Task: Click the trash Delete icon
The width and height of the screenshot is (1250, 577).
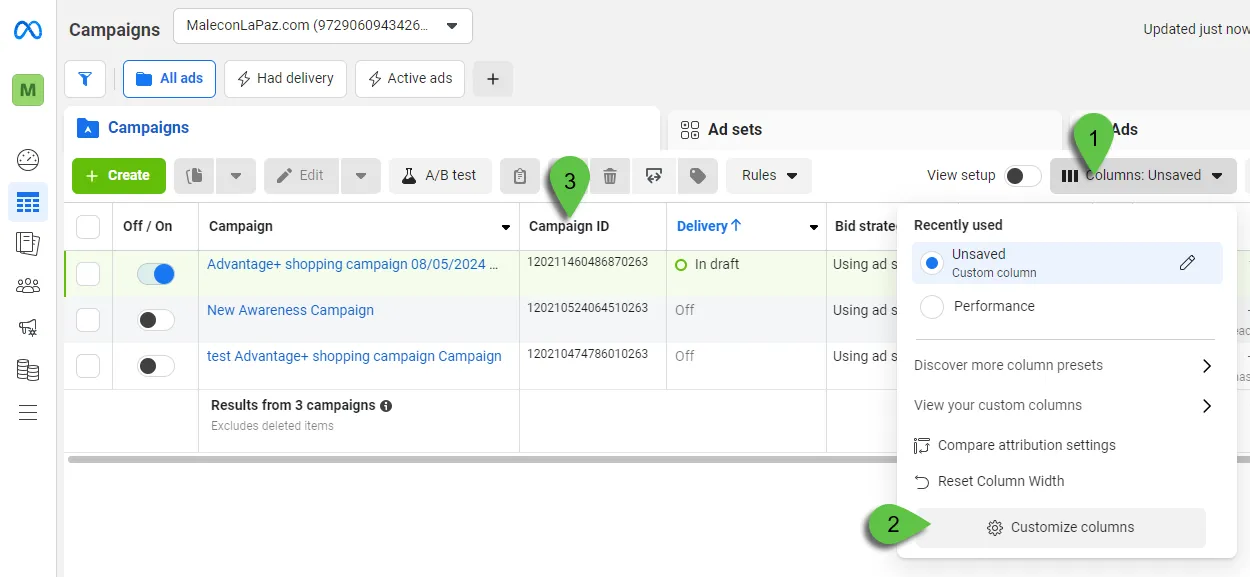Action: [610, 175]
